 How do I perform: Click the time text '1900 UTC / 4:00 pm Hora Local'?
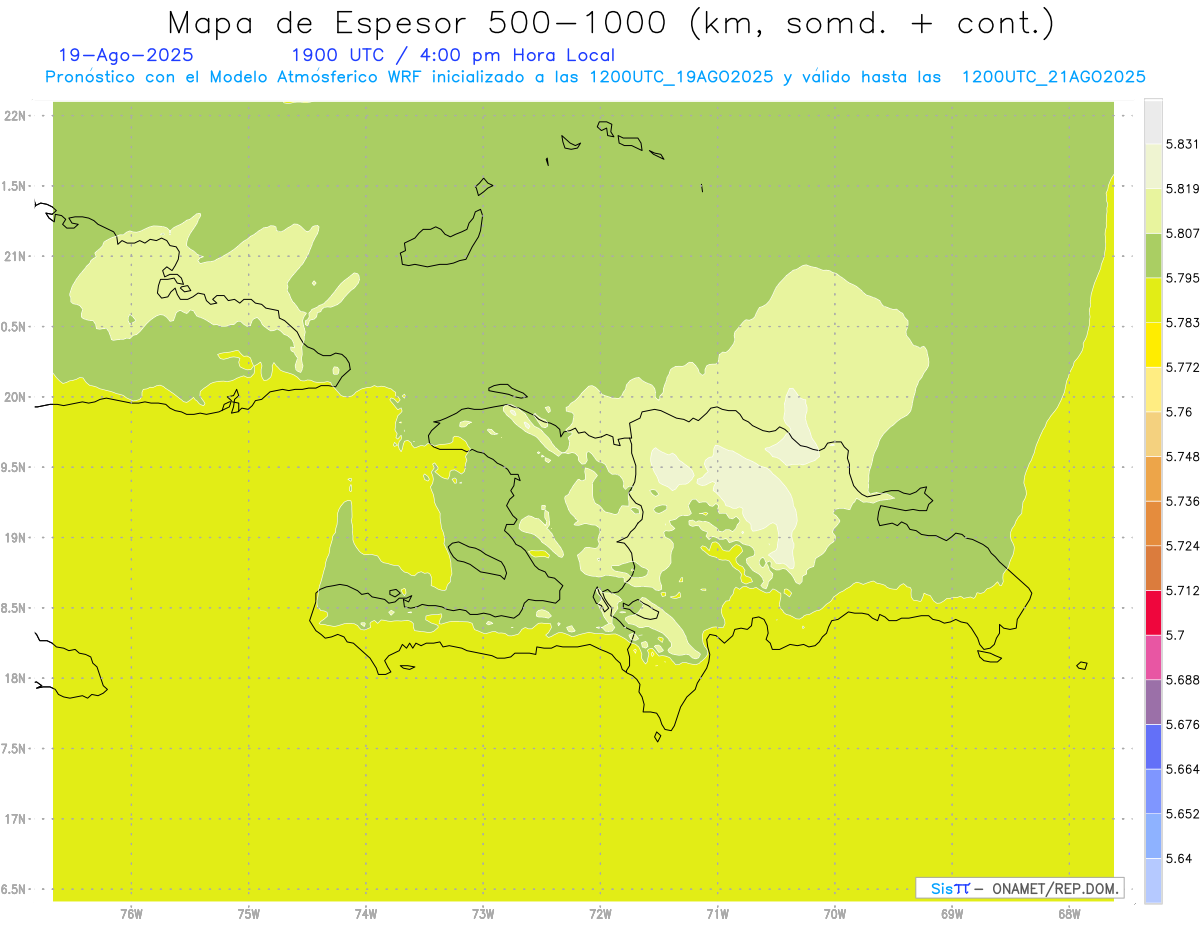pos(452,55)
